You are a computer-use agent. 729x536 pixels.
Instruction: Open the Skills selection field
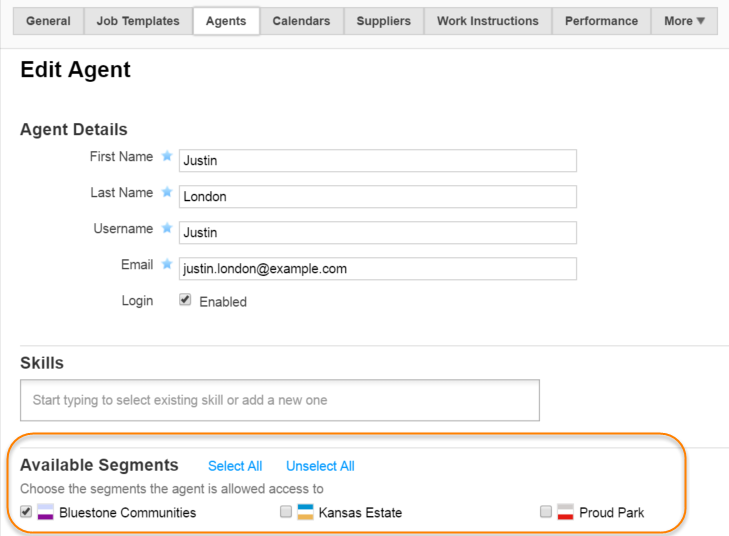click(x=279, y=400)
